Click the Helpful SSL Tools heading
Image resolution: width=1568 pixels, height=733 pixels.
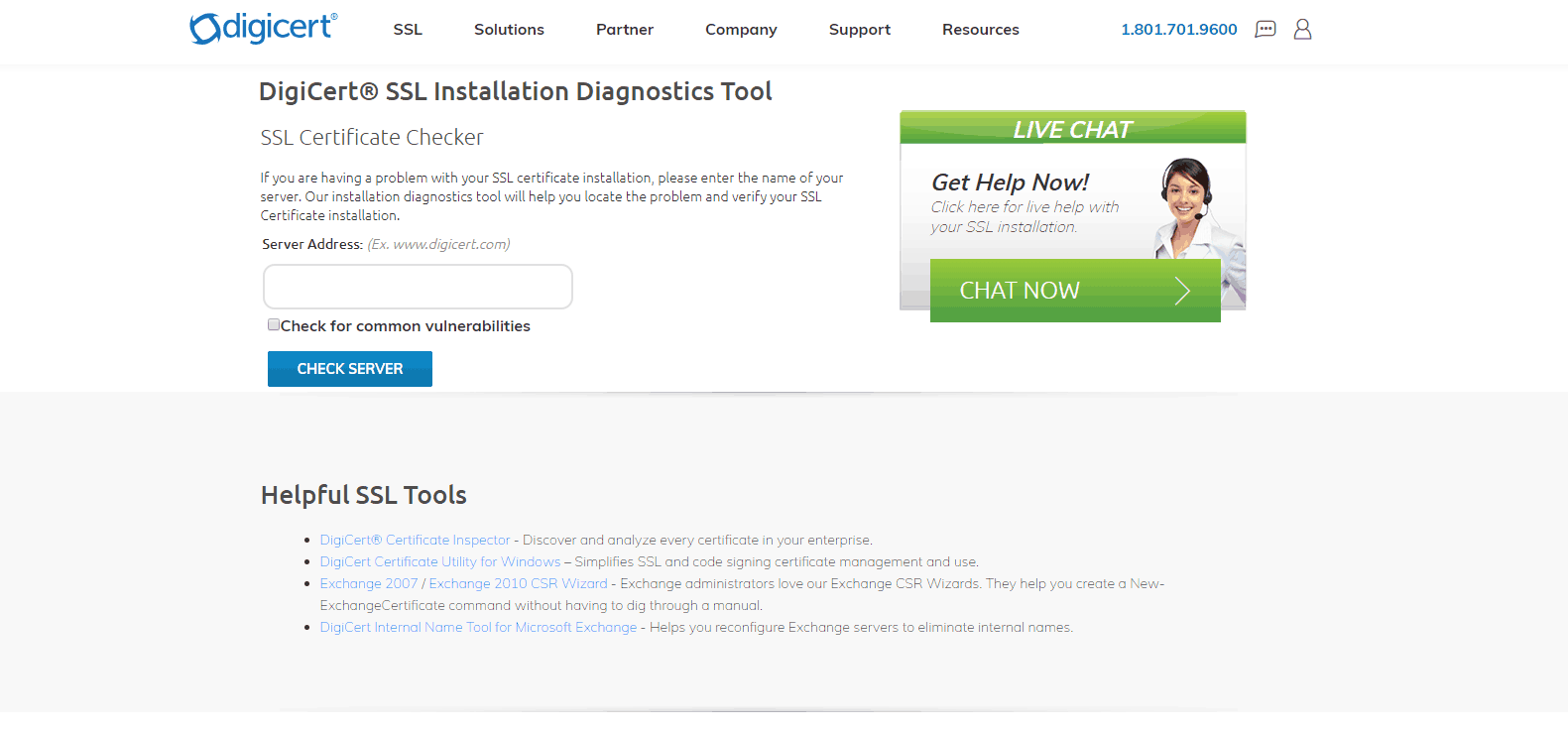[x=364, y=495]
